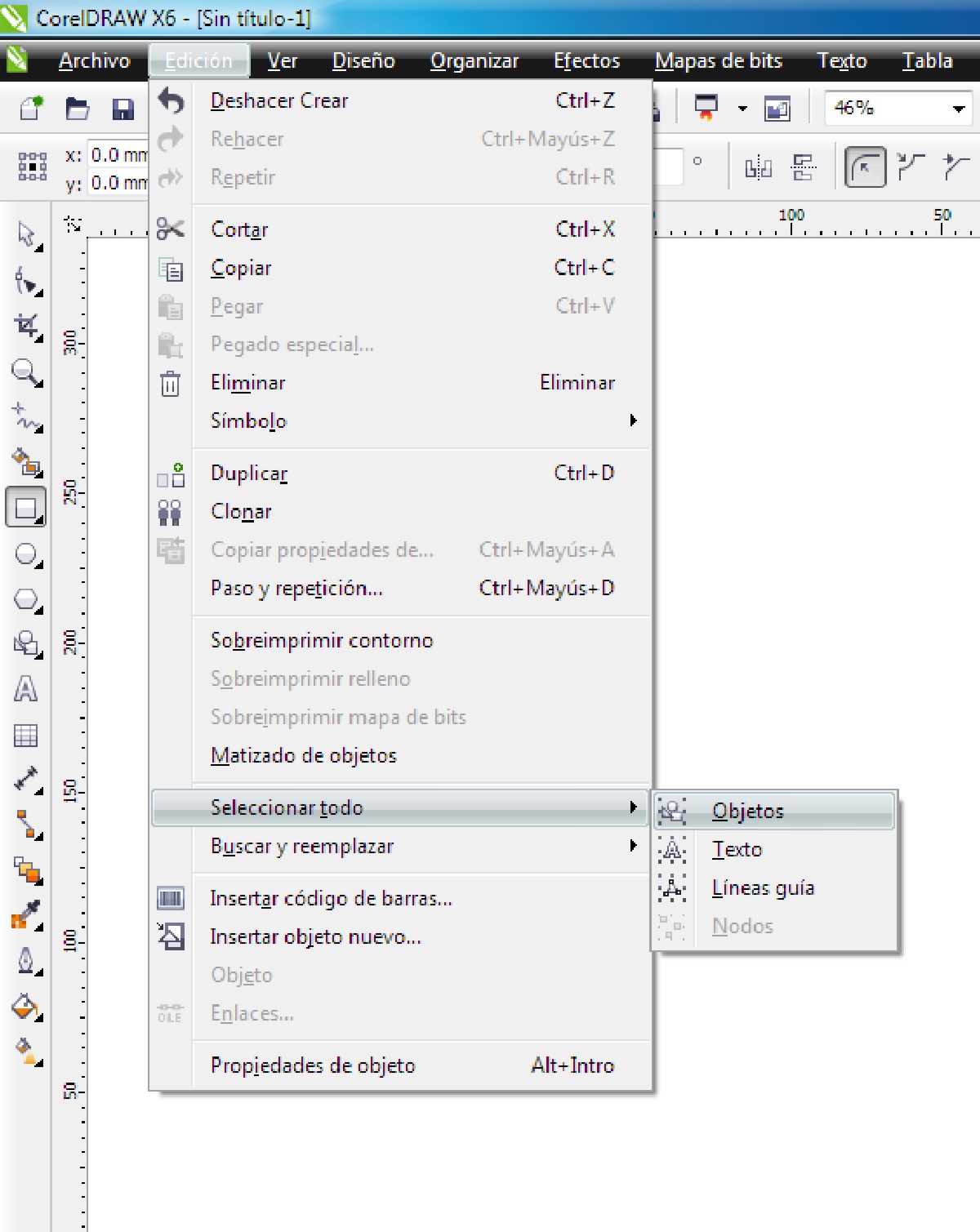Select the Zoom magnifier tool
Screen dimensions: 980x1232
[x=27, y=373]
